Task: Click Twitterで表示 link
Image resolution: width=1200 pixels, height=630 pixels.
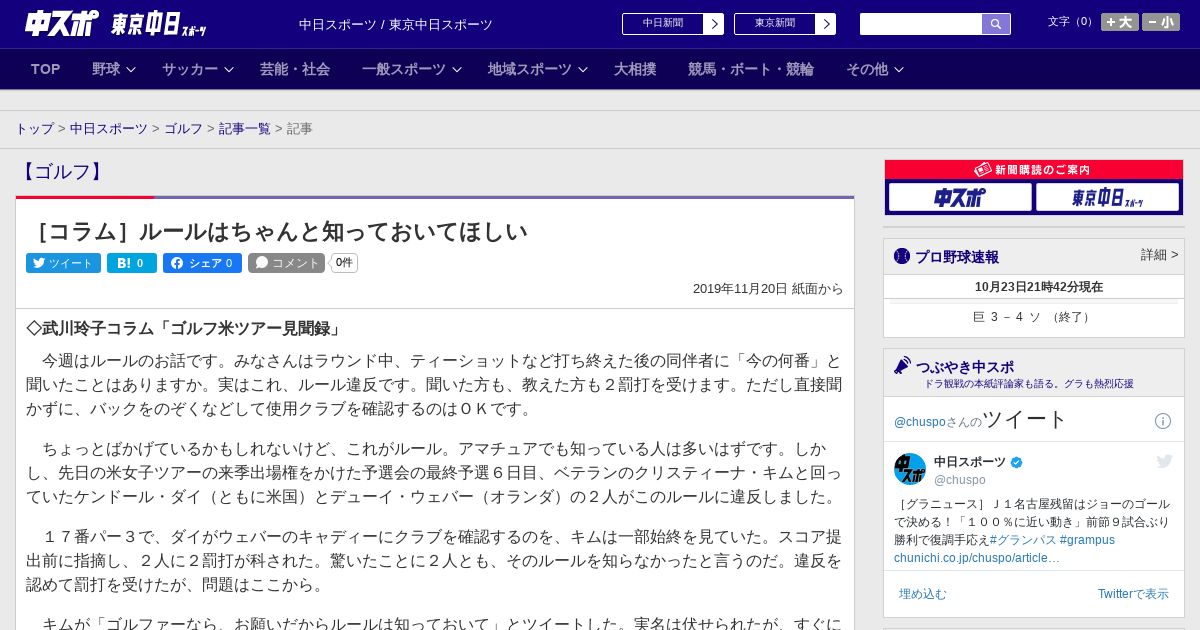Action: coord(1133,594)
